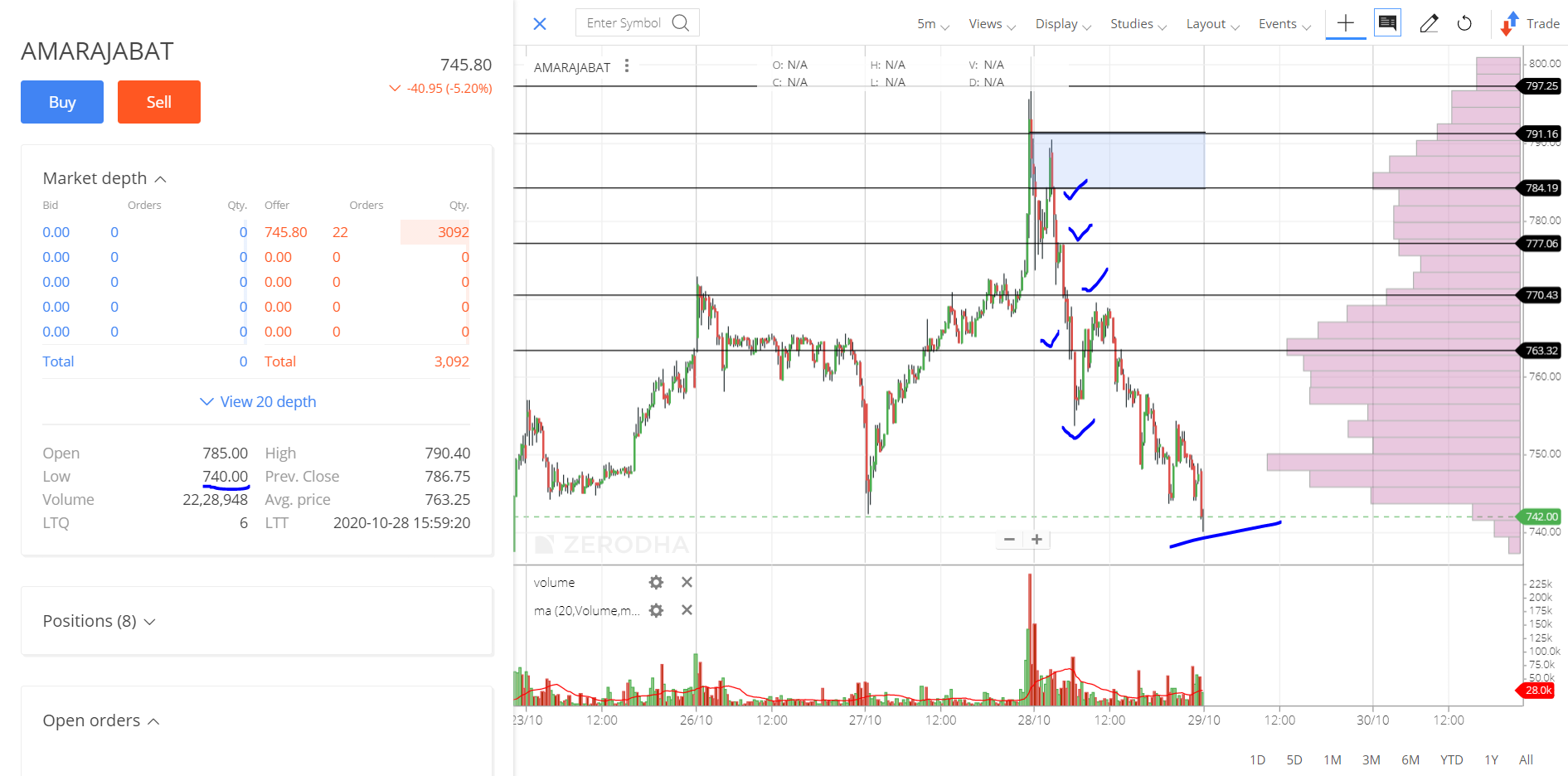
Task: Open the Events dropdown
Action: tap(1284, 24)
